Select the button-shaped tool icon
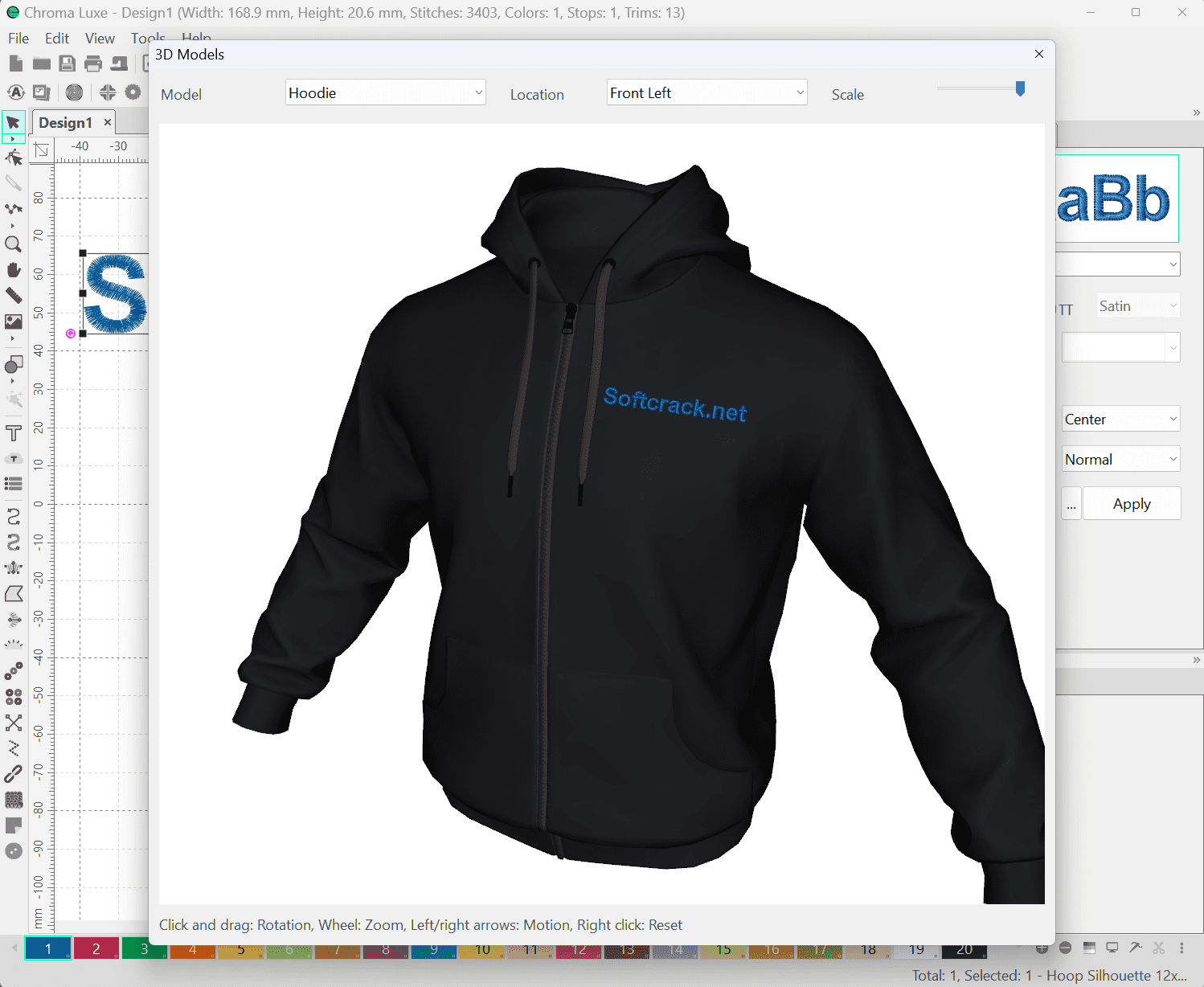The image size is (1204, 987). 13,851
